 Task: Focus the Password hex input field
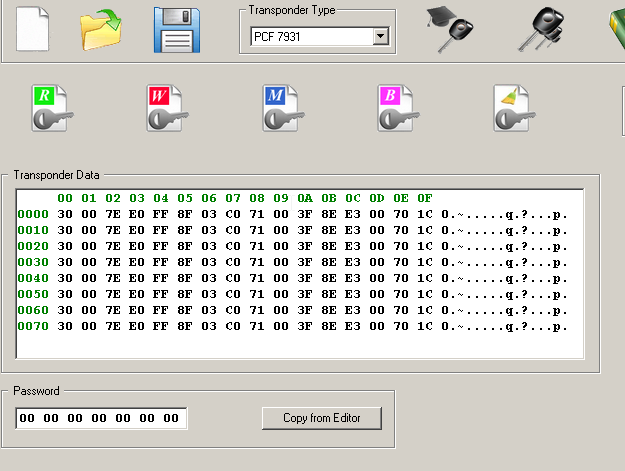coord(101,418)
